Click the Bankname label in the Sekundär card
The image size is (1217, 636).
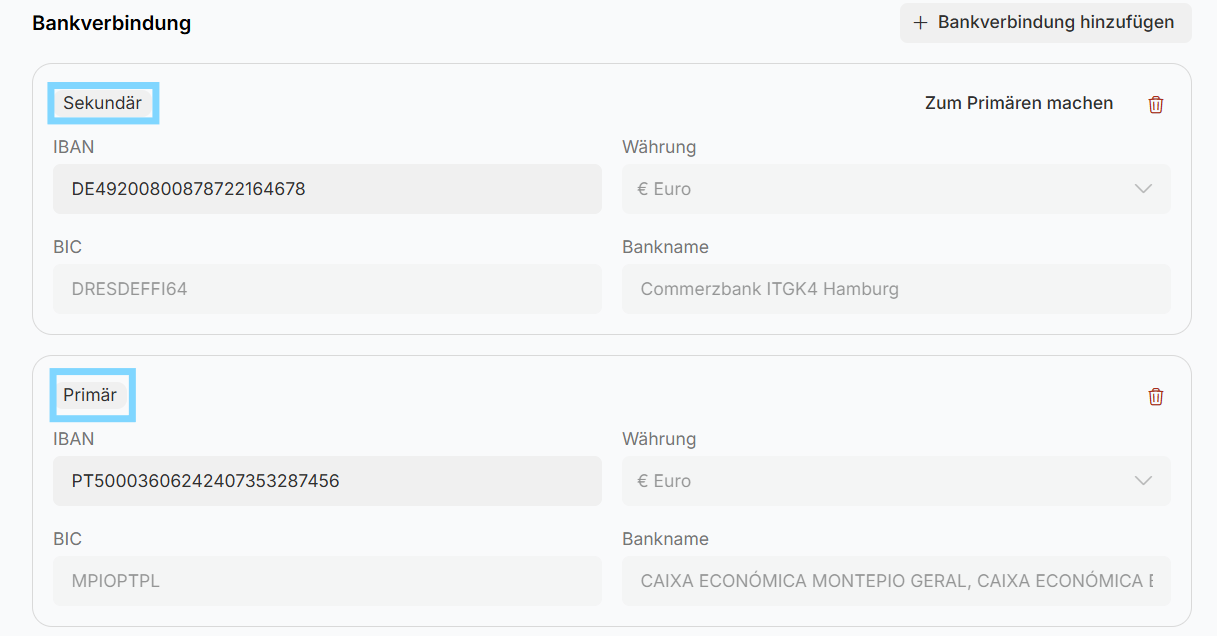tap(665, 247)
